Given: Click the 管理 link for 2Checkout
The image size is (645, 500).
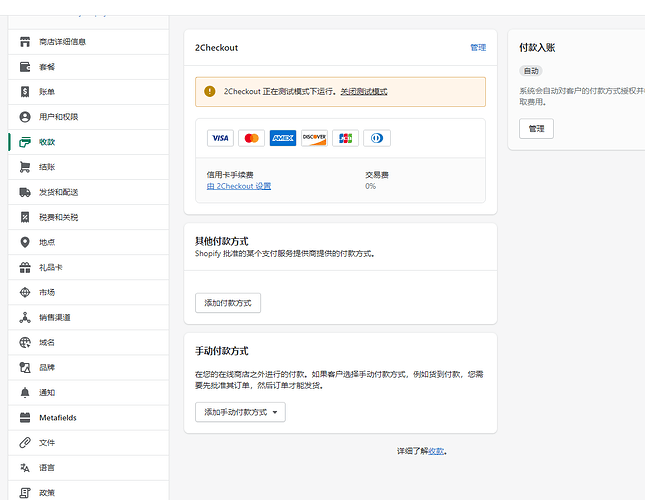Looking at the screenshot, I should tap(477, 48).
